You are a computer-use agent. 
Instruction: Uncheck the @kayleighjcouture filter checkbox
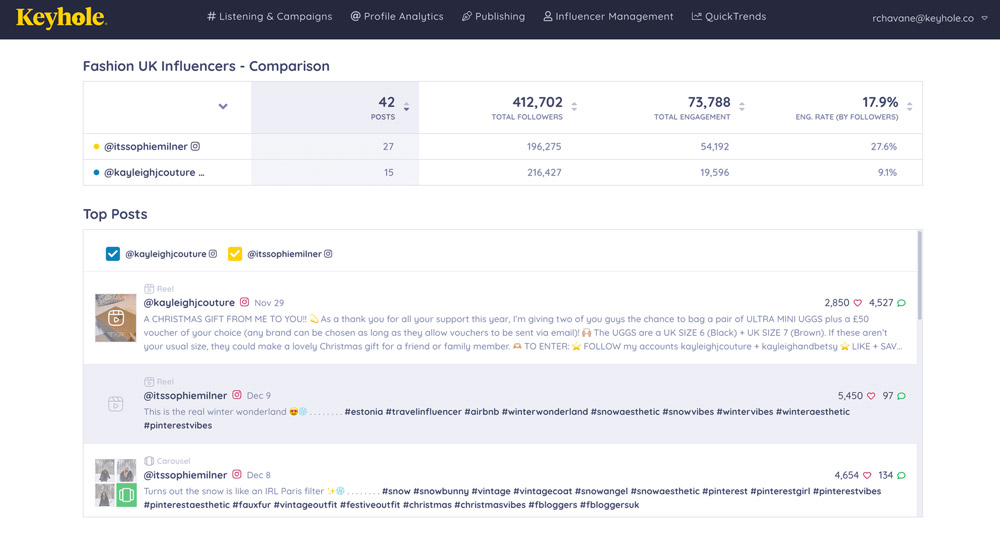point(113,254)
